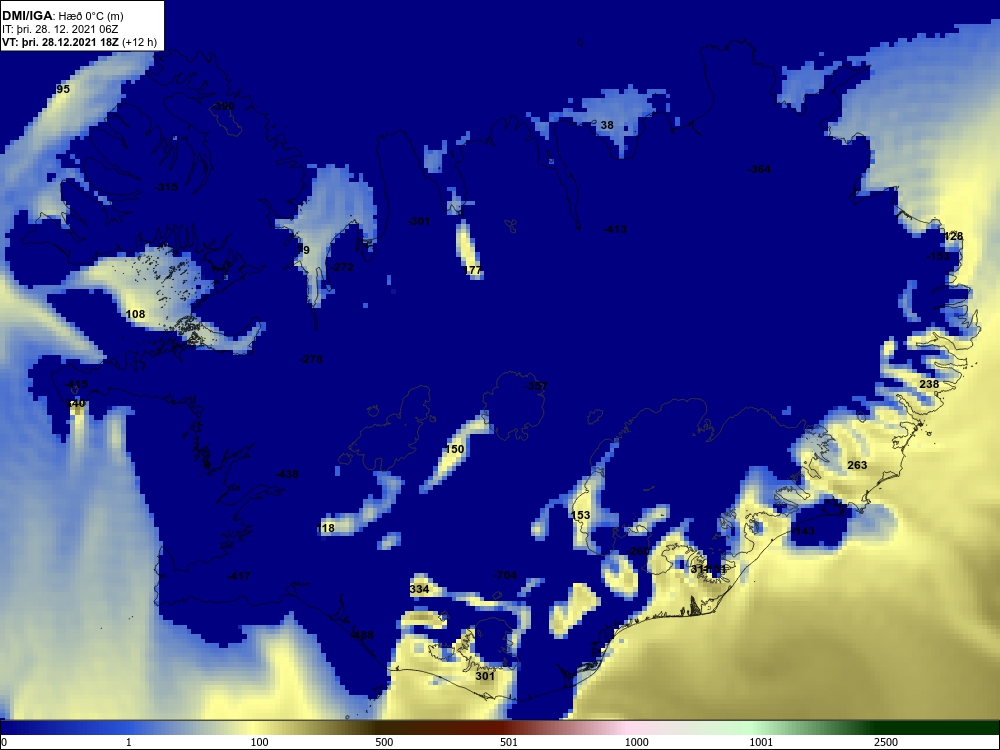1000x750 pixels.
Task: Click the title text DMI/IGA Hæð 0°C (m)
Action: point(62,16)
